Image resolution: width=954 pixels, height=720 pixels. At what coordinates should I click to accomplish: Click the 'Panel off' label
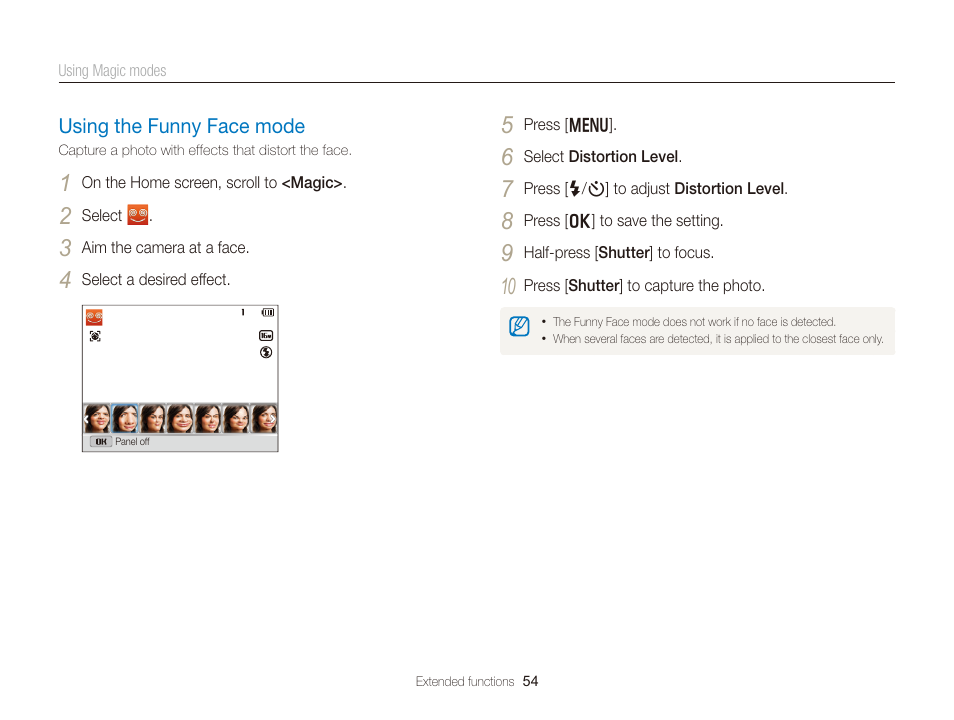[x=132, y=442]
